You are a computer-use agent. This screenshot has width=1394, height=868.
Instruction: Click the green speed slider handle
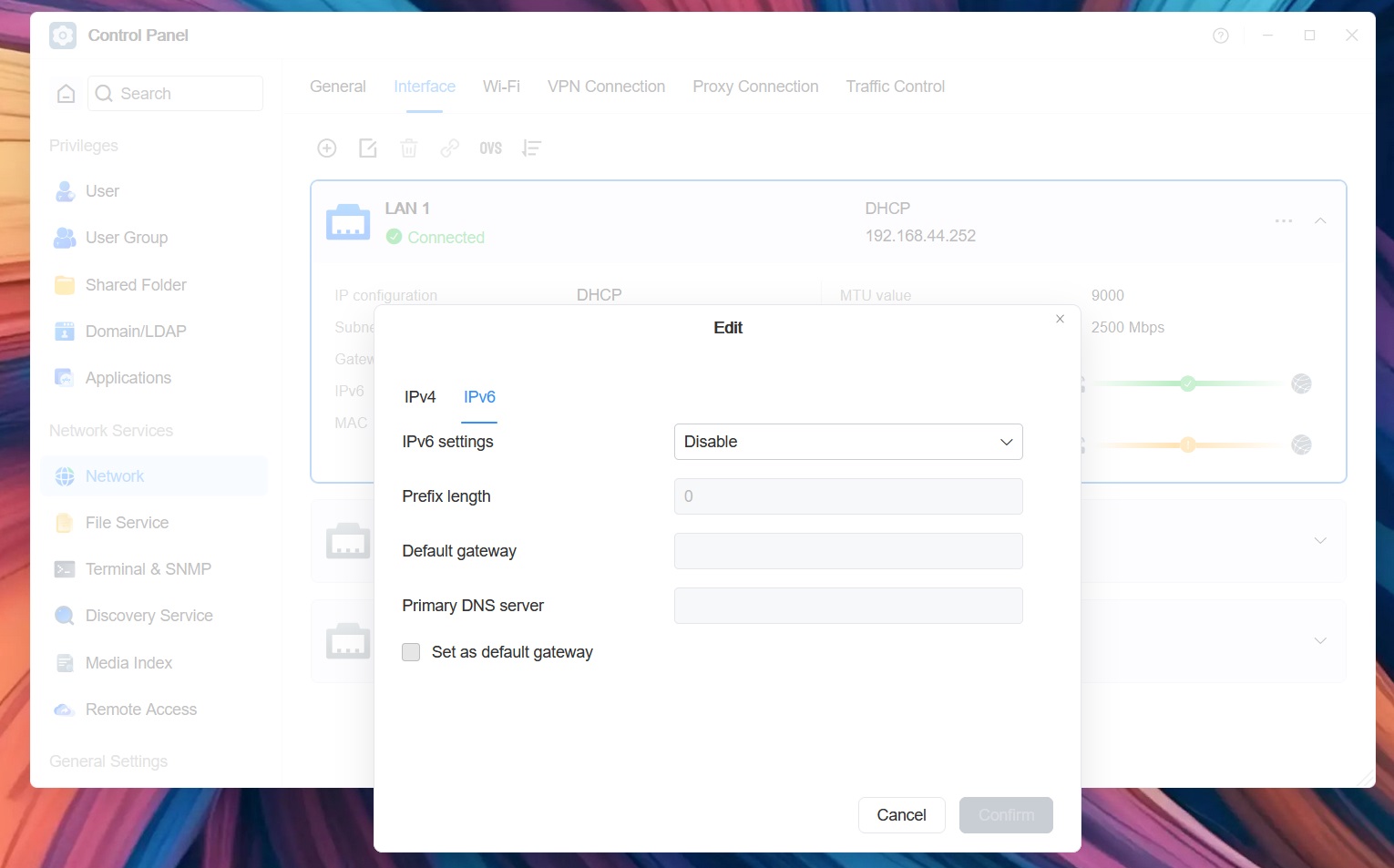tap(1187, 383)
